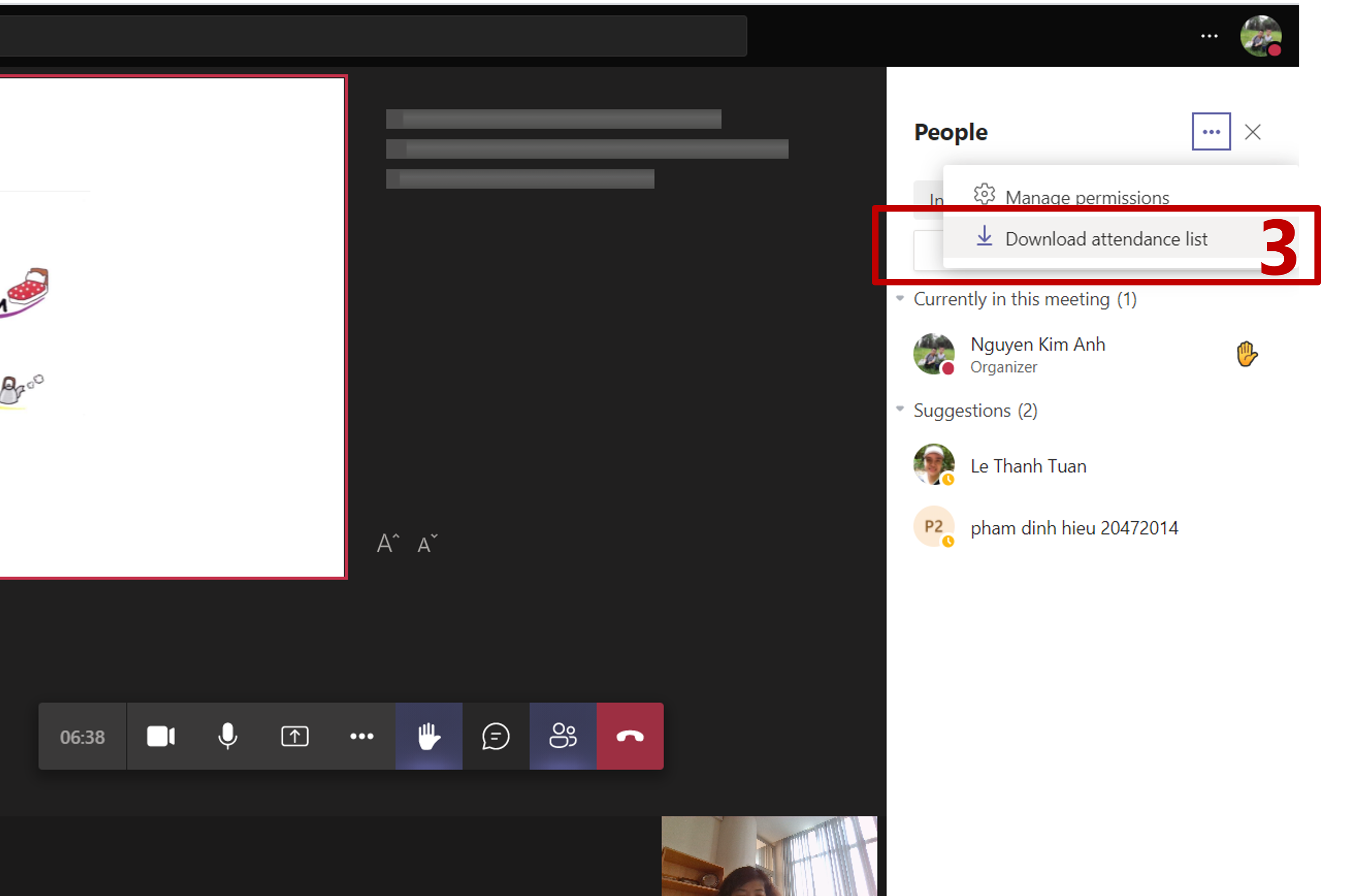Open more actions in meeting toolbar
Viewport: 1349px width, 896px height.
(x=362, y=736)
